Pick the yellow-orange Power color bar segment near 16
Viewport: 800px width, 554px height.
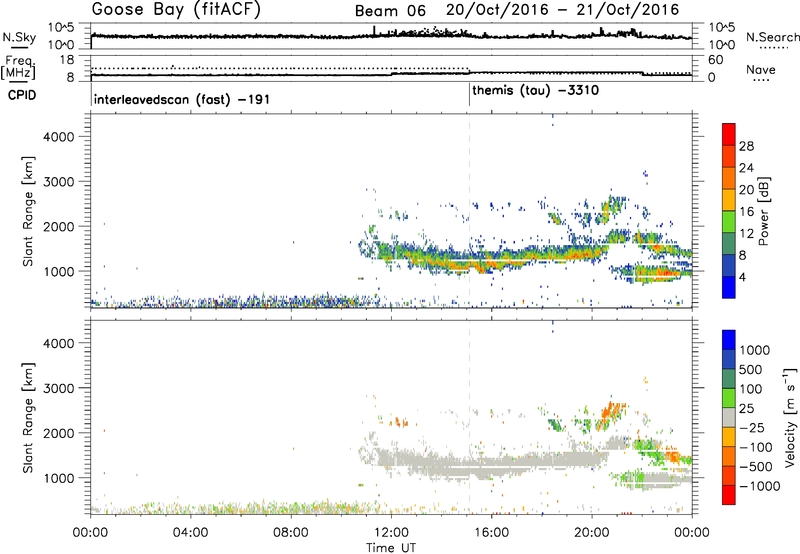click(729, 199)
